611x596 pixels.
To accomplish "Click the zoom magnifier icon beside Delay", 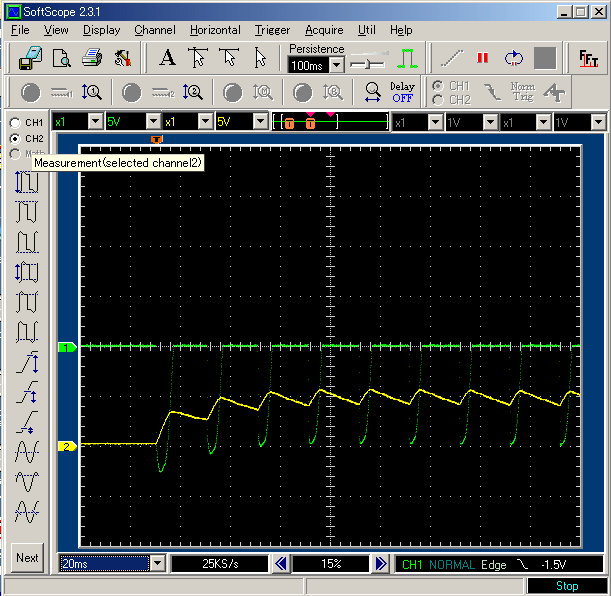I will tap(372, 92).
